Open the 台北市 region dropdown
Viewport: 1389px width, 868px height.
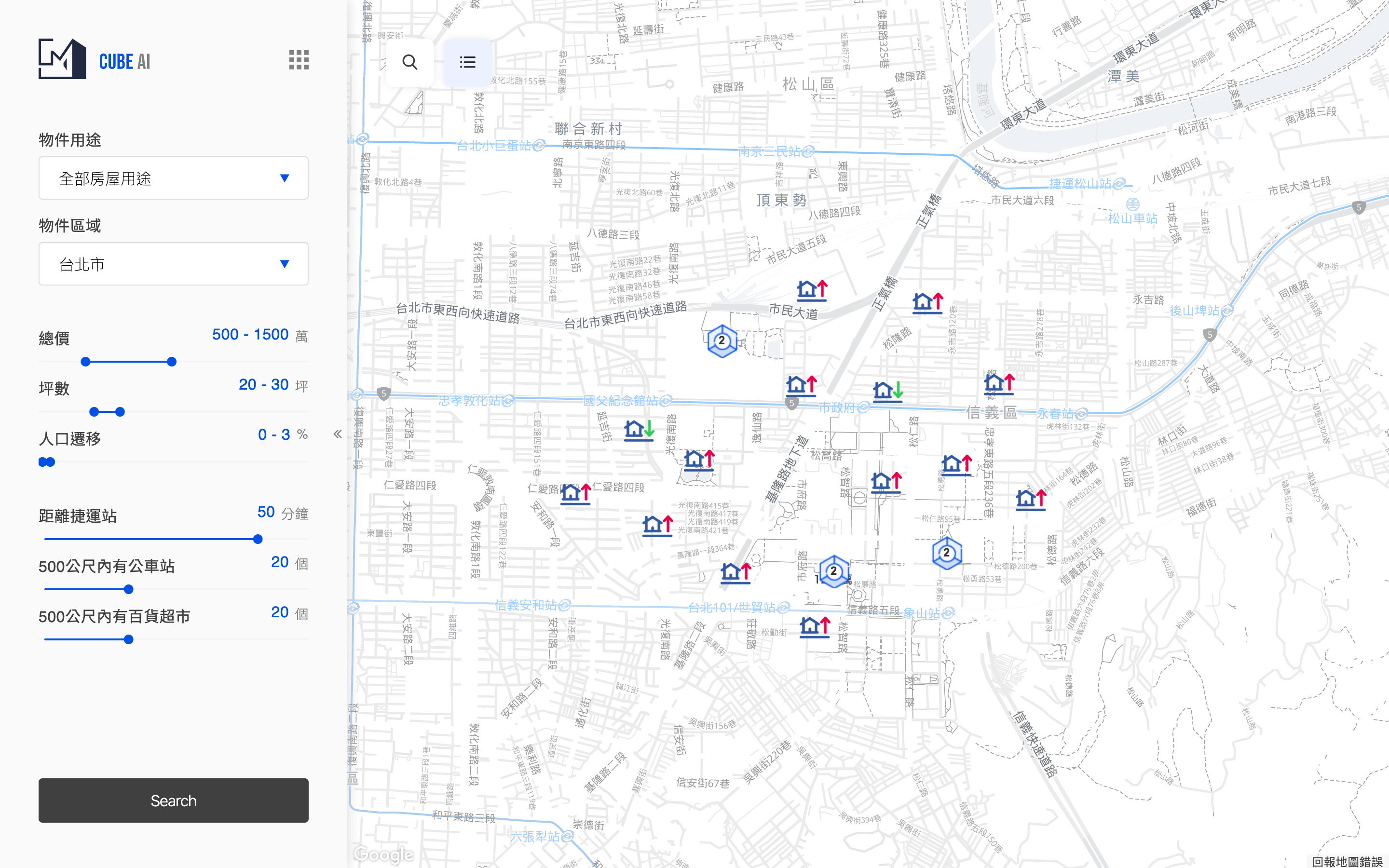click(x=173, y=264)
